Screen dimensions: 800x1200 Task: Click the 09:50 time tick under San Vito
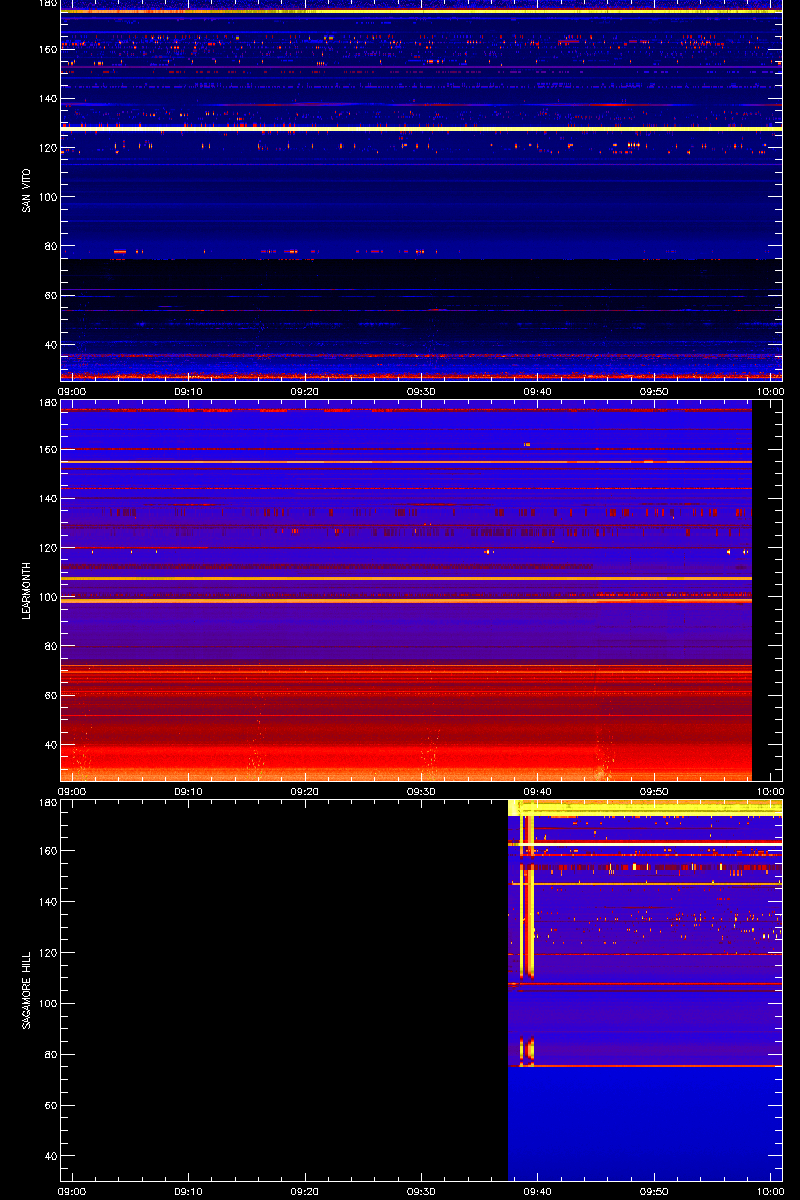[654, 392]
